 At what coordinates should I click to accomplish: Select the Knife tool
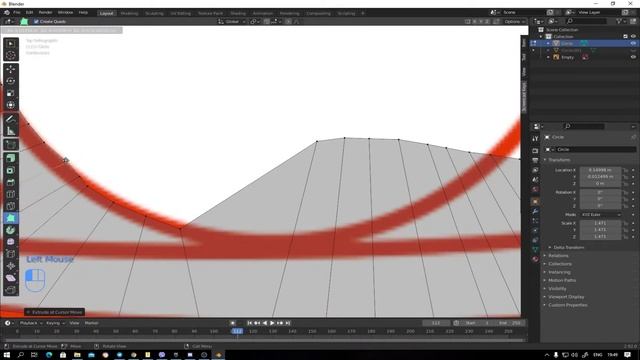click(11, 206)
